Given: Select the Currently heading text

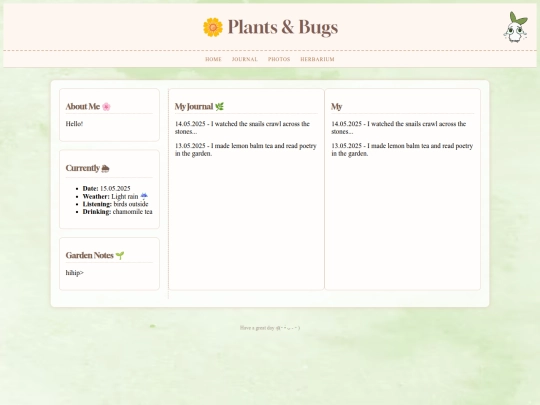Looking at the screenshot, I should [83, 168].
